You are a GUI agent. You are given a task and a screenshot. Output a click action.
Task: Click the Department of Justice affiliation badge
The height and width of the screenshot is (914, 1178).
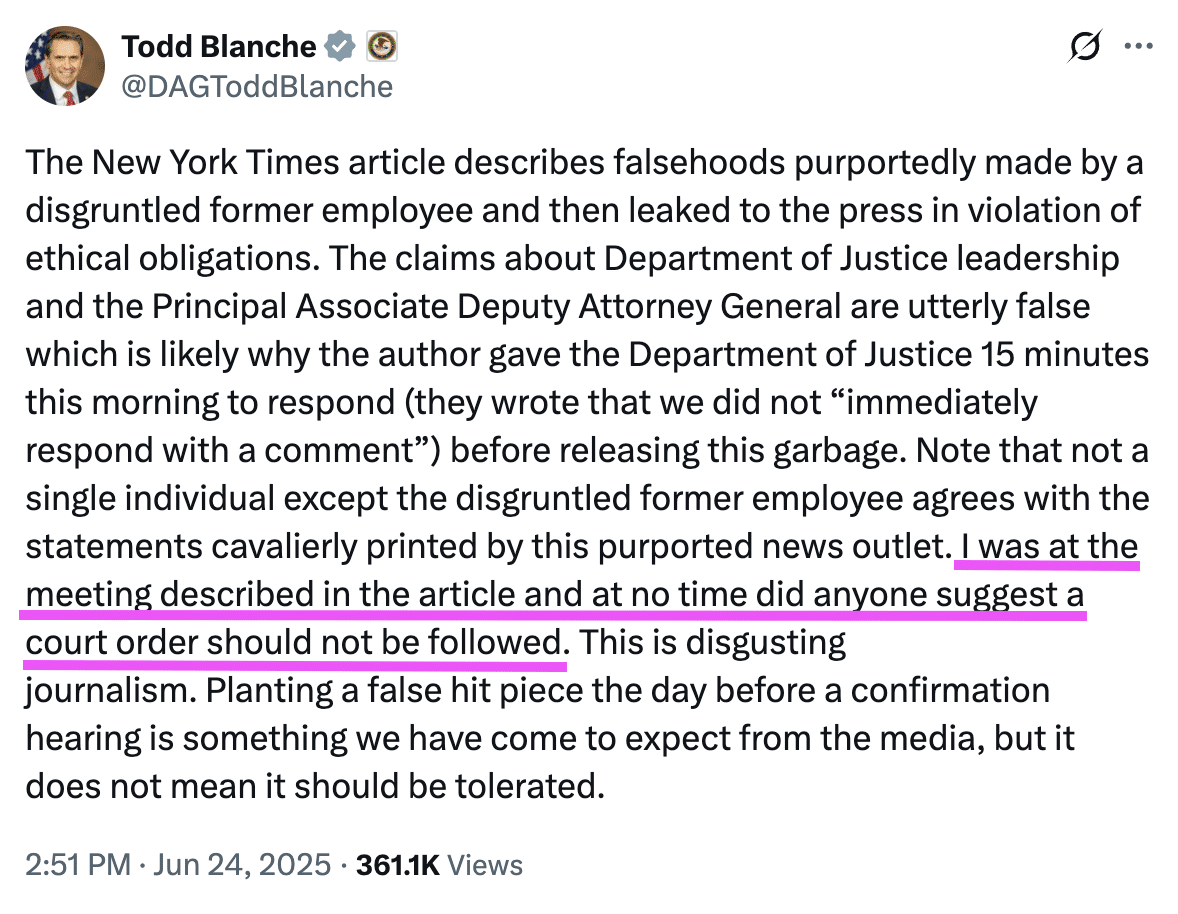[382, 47]
